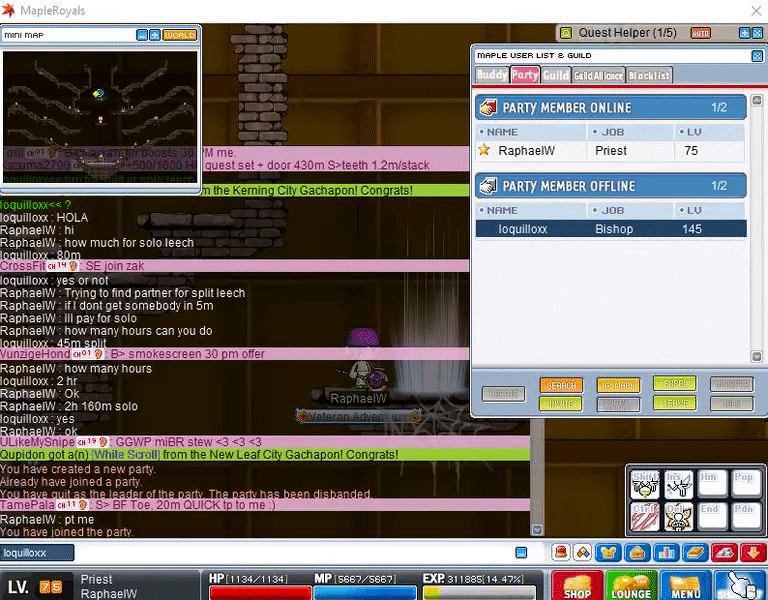Screen dimensions: 768x600
Task: Click the empty Pdn quick slot
Action: 745,517
